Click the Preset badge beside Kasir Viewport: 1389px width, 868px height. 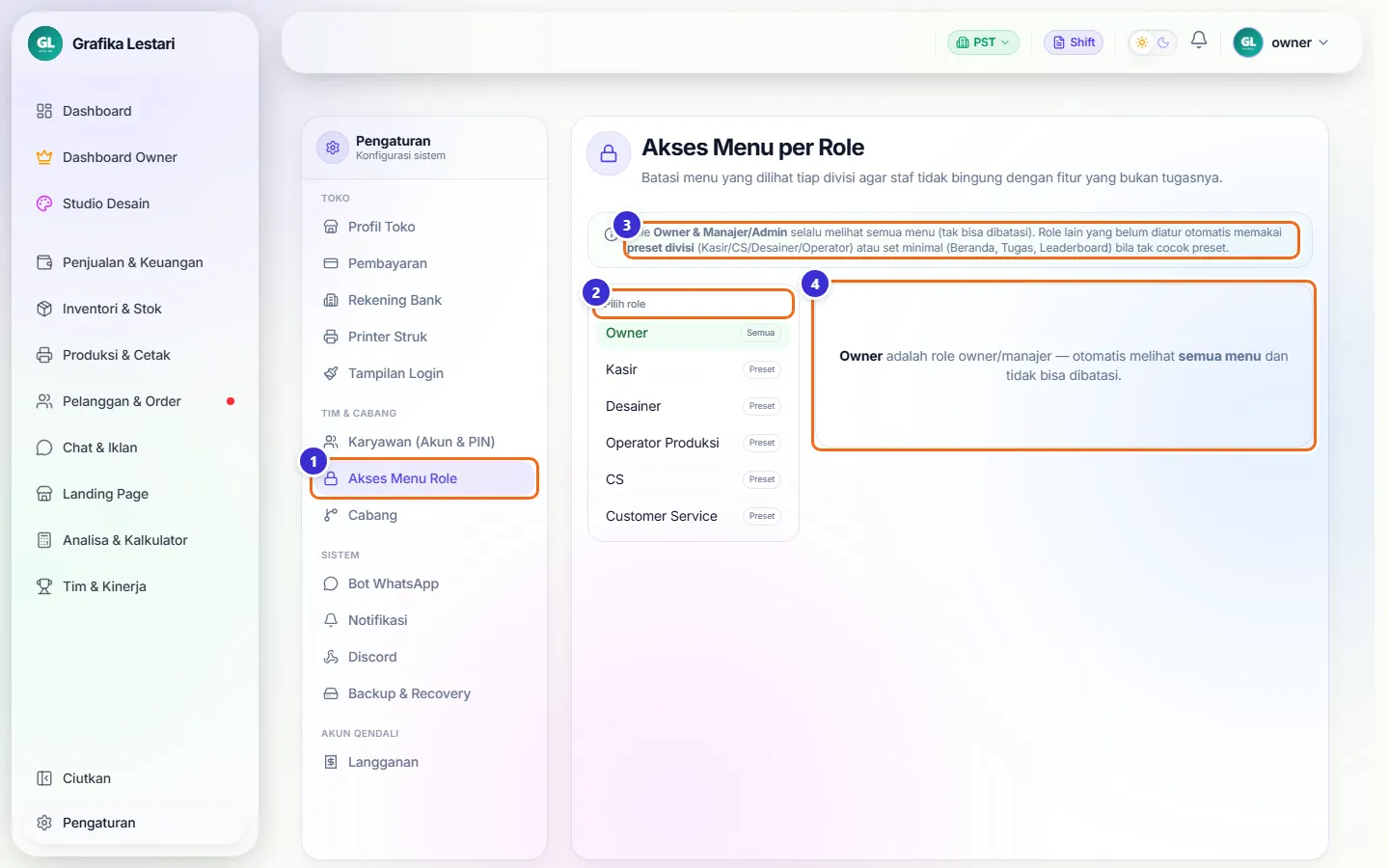pos(762,369)
